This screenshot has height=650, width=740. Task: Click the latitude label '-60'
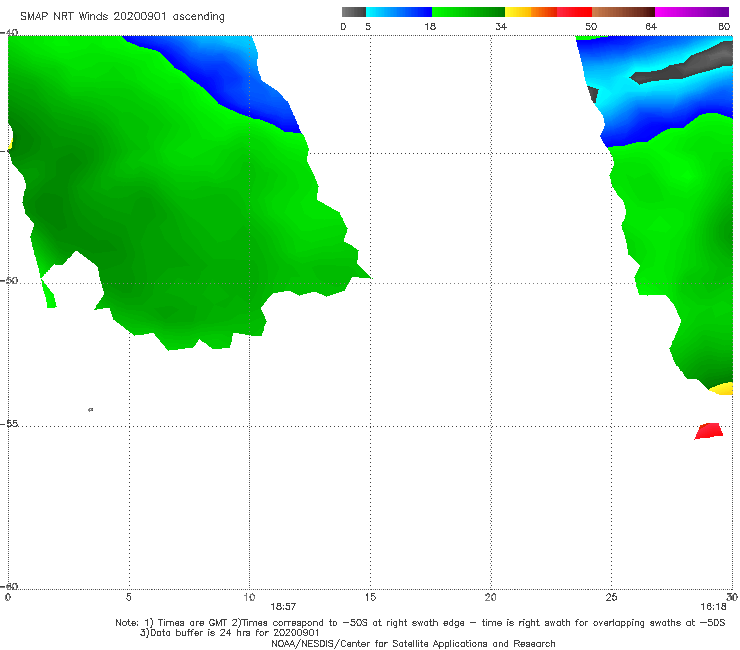click(9, 586)
